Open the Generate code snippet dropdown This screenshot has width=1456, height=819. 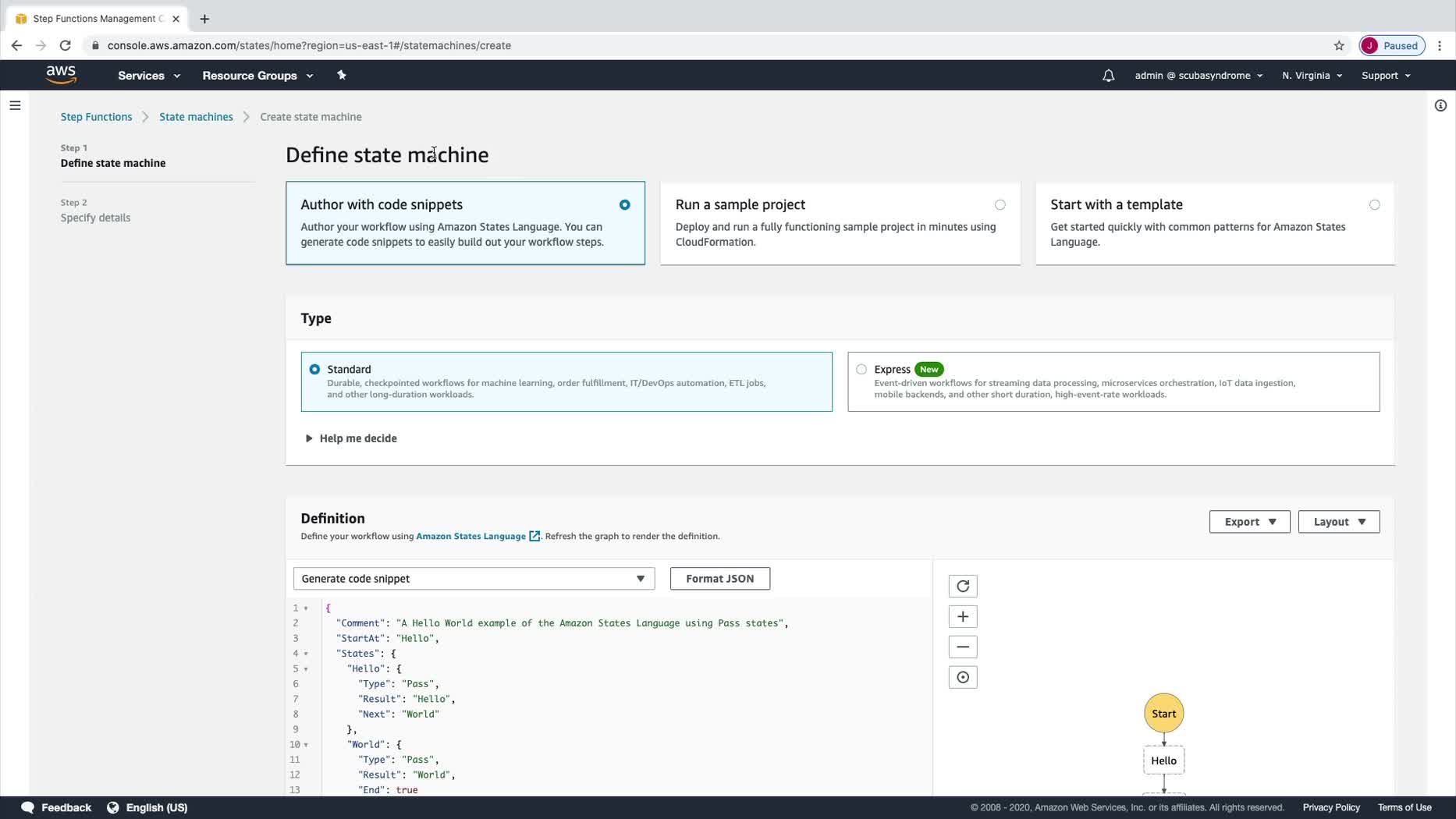473,579
